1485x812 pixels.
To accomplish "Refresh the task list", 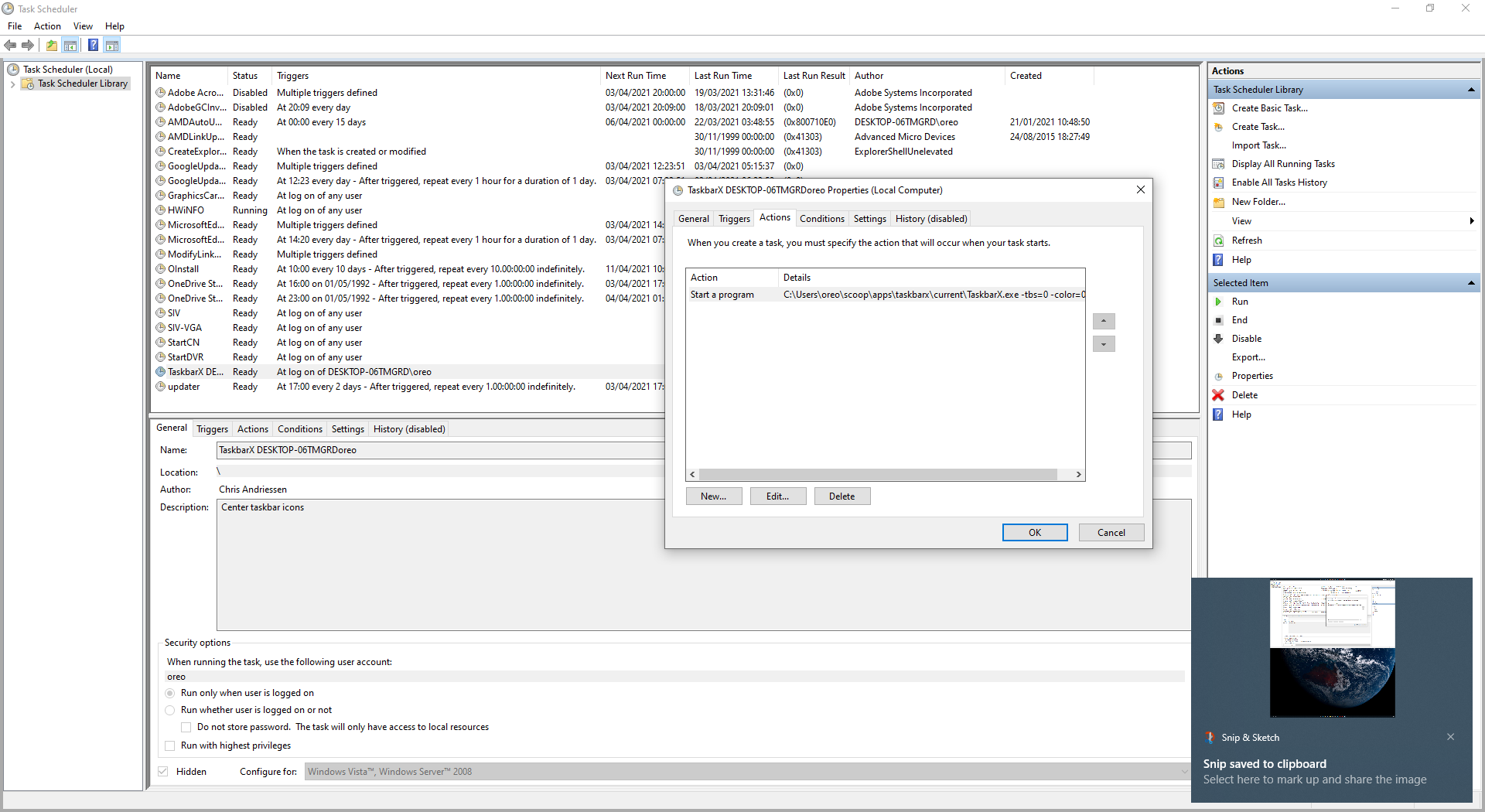I will (1248, 240).
